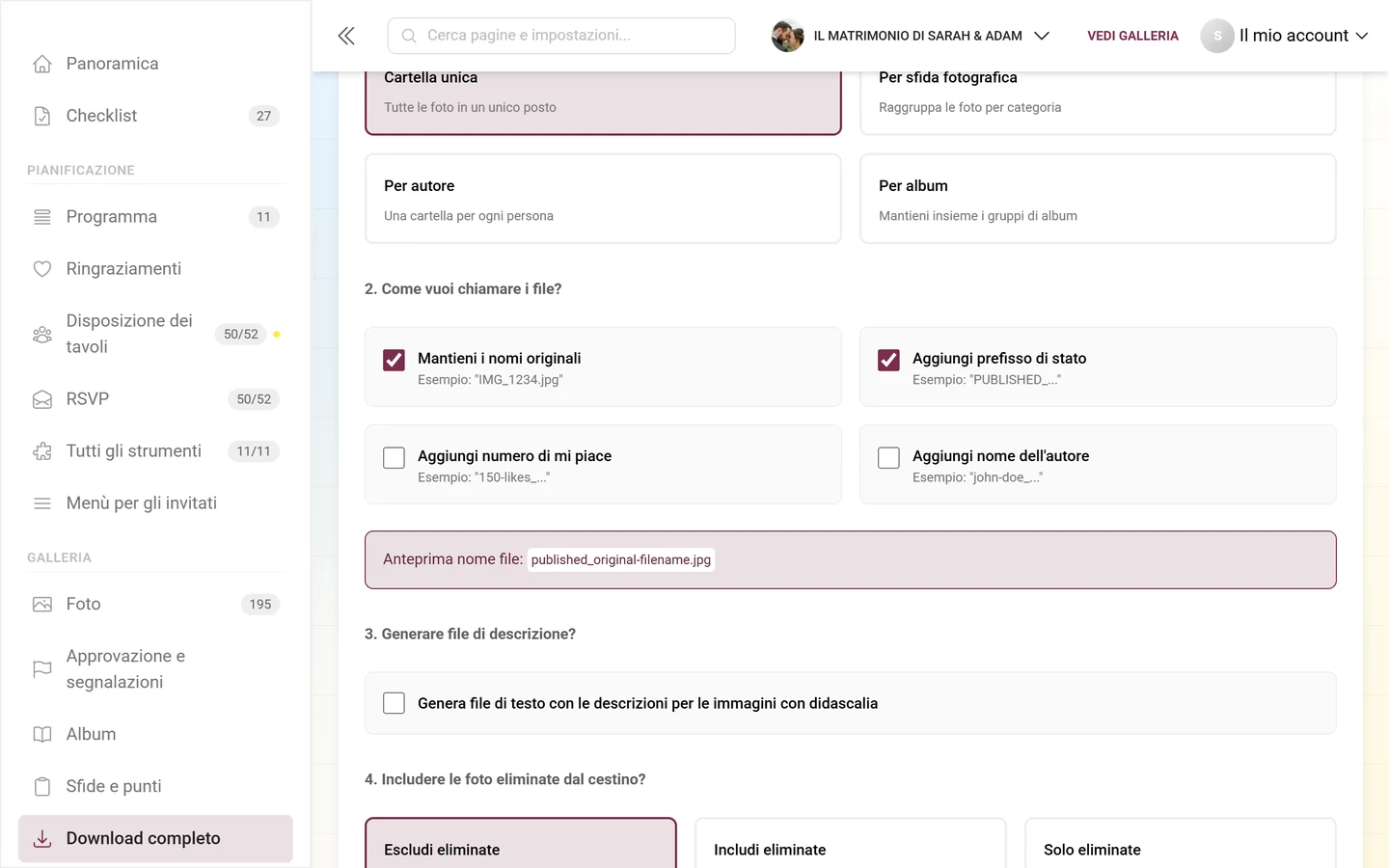The height and width of the screenshot is (868, 1389).
Task: Click the published_original-filename.jpg preview text
Action: click(x=621, y=559)
